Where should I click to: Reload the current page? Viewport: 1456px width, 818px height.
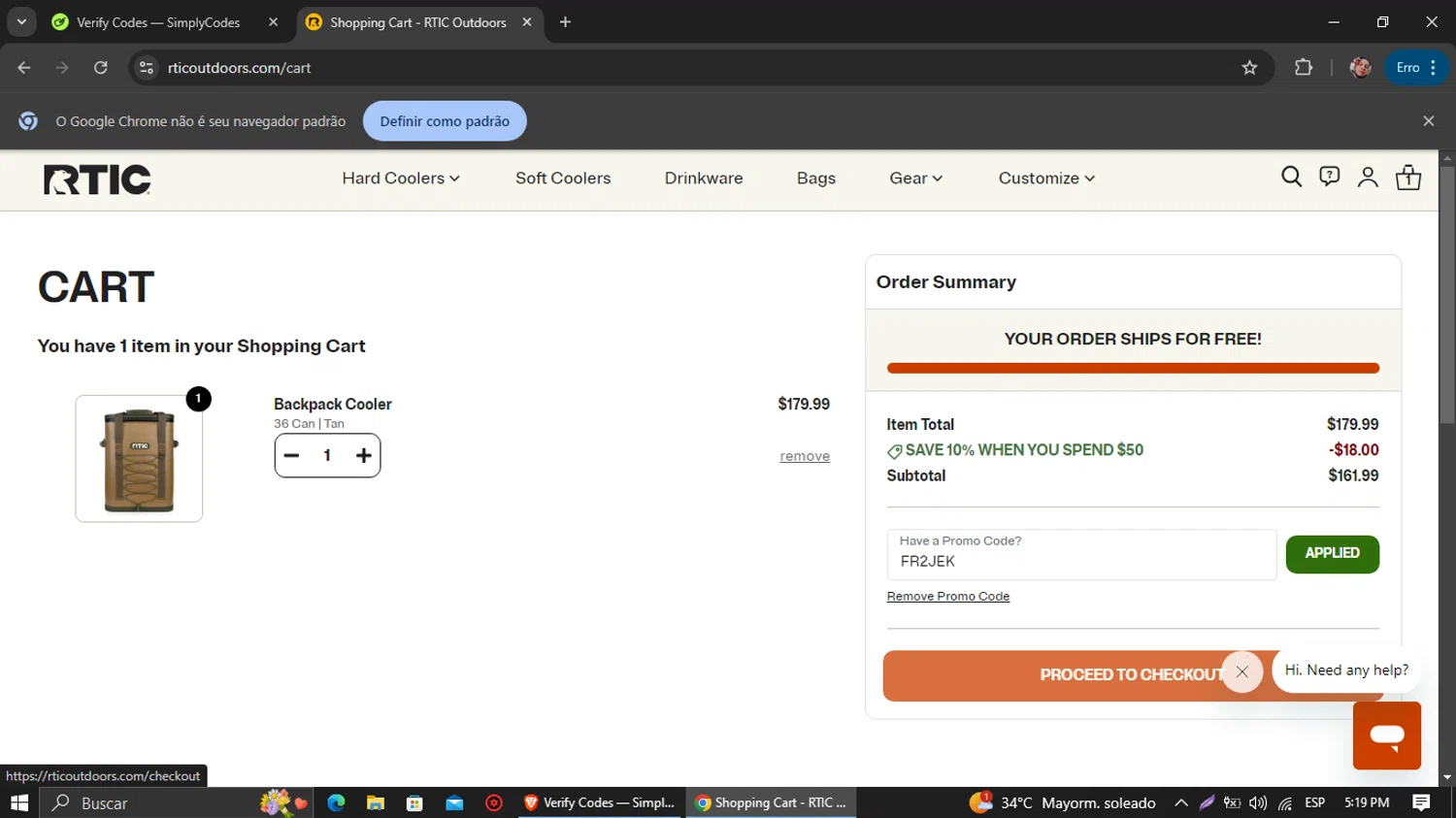pyautogui.click(x=101, y=68)
